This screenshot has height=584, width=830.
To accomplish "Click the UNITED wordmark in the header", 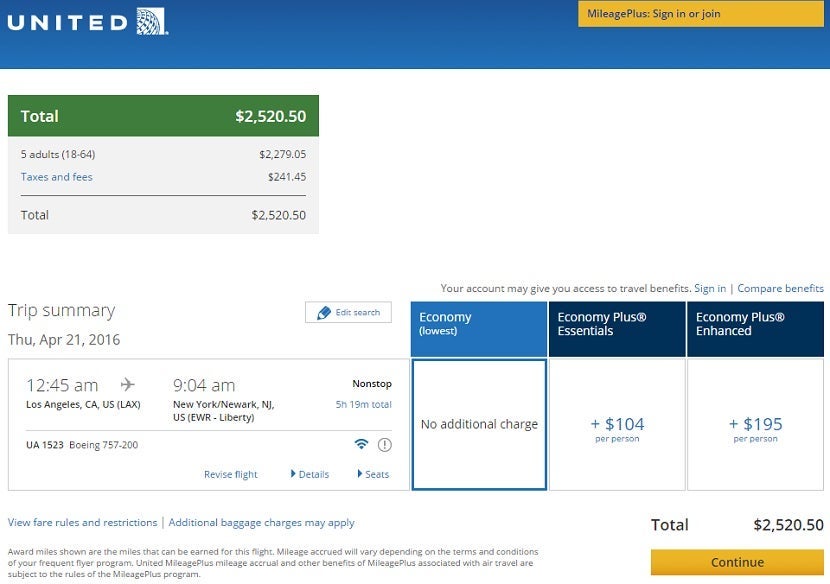I will [x=68, y=22].
